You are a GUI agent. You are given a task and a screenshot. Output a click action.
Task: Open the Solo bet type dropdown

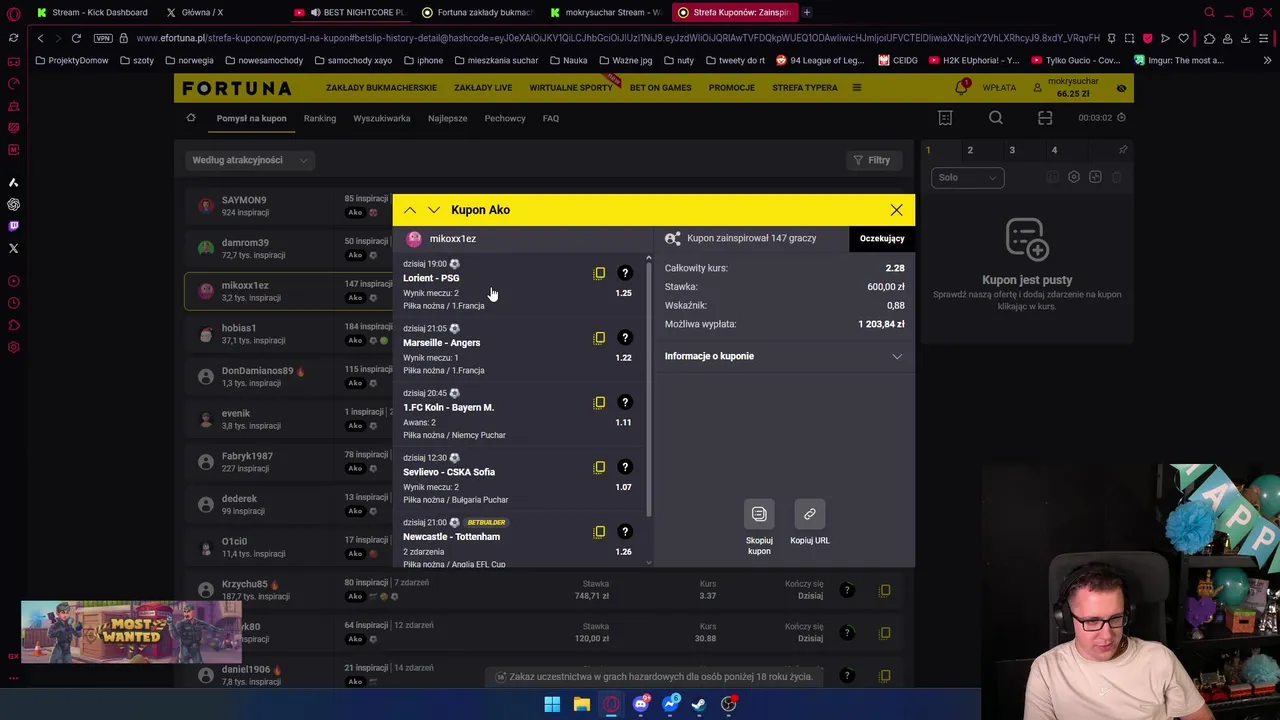(x=967, y=177)
